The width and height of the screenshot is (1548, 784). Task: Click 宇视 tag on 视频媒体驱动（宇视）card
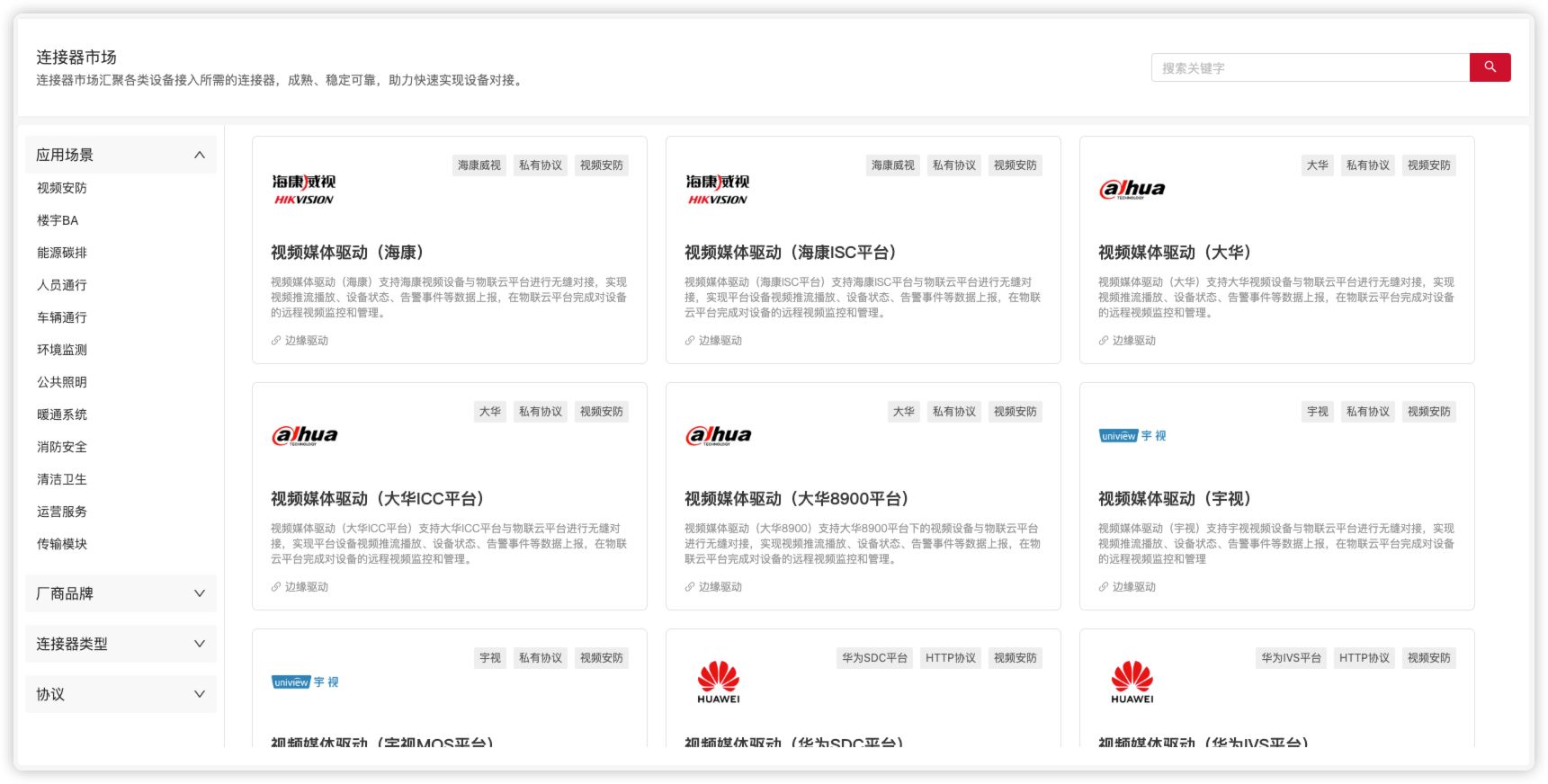1317,412
